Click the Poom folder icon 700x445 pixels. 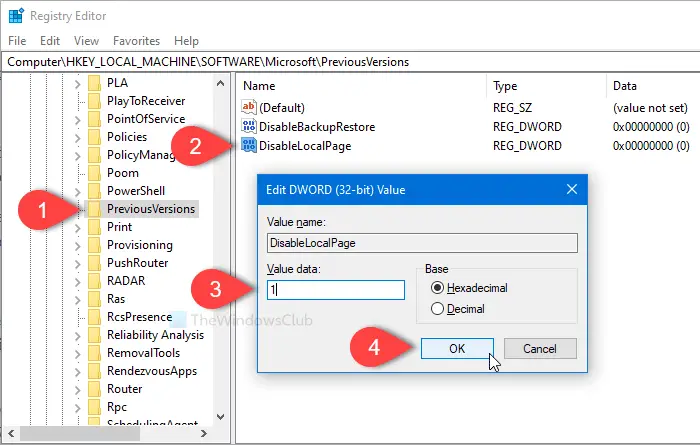[94, 173]
